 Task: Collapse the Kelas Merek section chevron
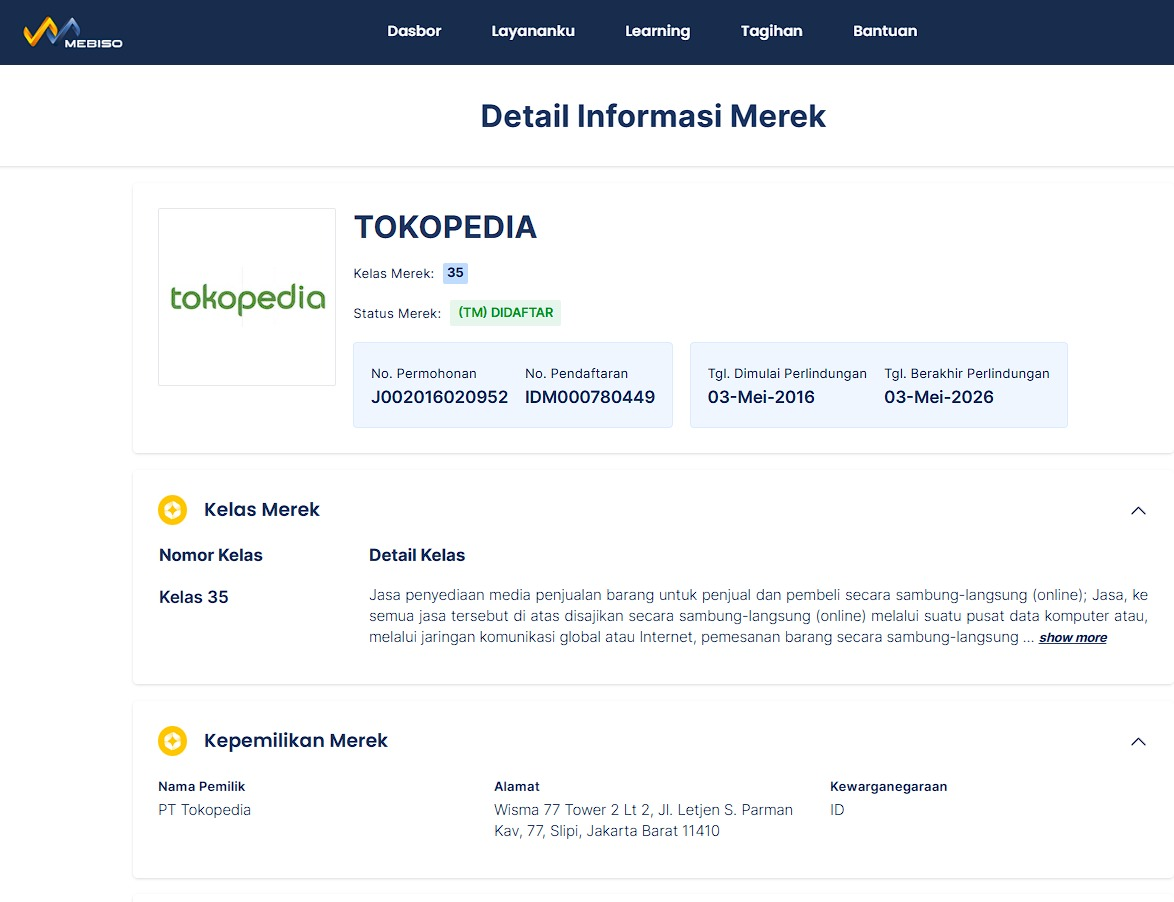[x=1138, y=511]
